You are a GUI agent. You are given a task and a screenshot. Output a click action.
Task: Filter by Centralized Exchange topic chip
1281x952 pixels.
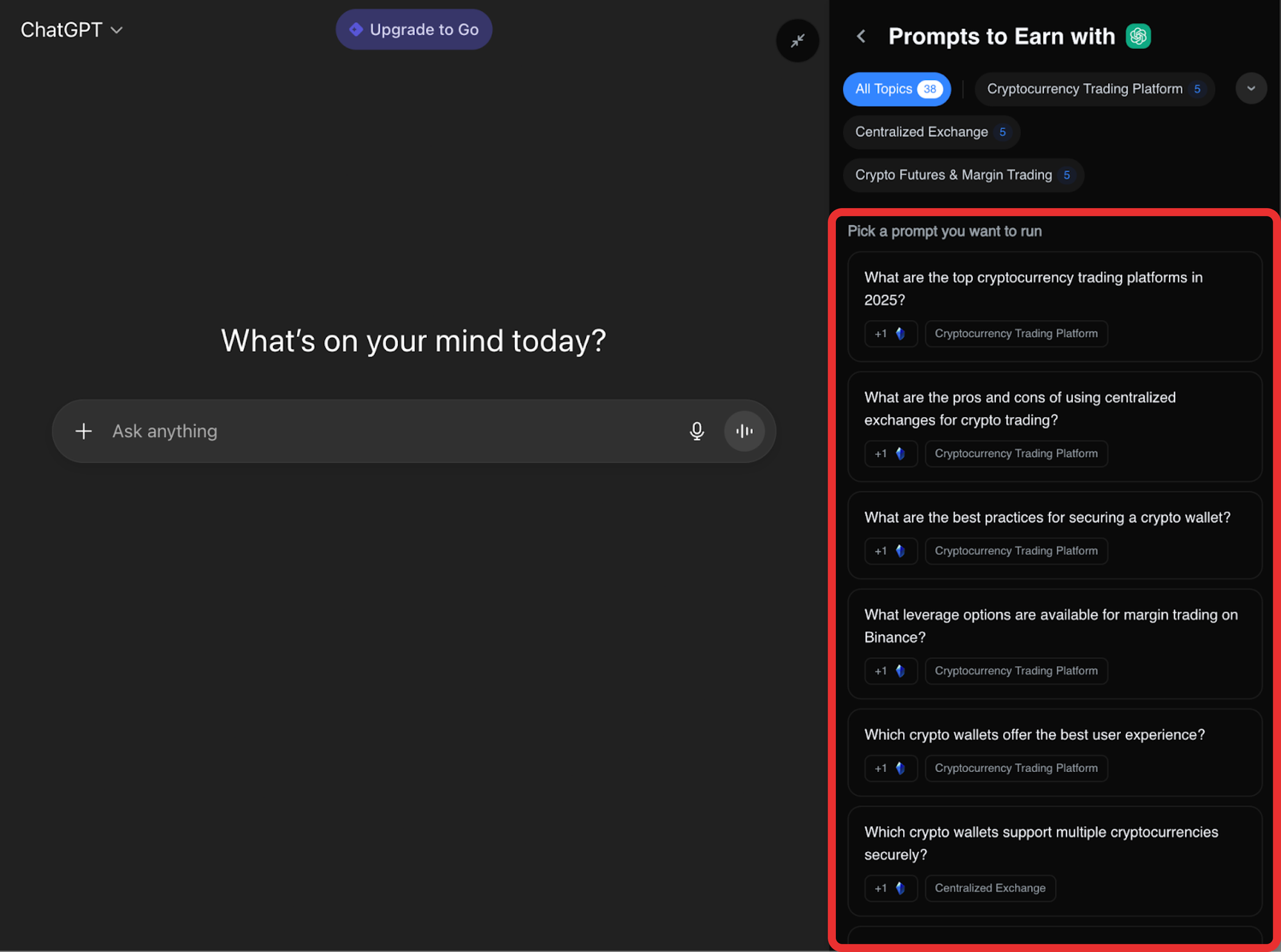click(x=931, y=132)
